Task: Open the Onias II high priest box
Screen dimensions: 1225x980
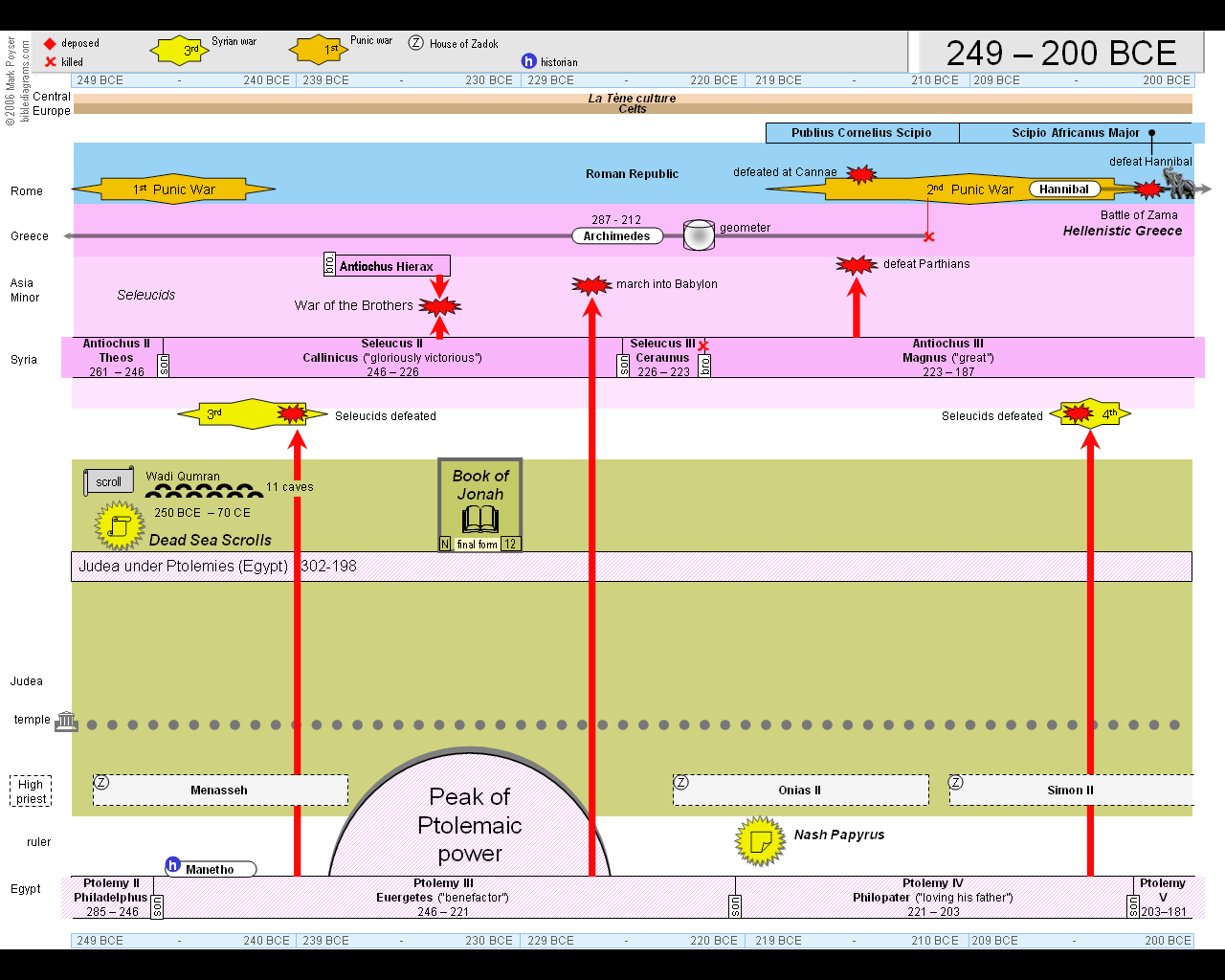Action: coord(800,791)
